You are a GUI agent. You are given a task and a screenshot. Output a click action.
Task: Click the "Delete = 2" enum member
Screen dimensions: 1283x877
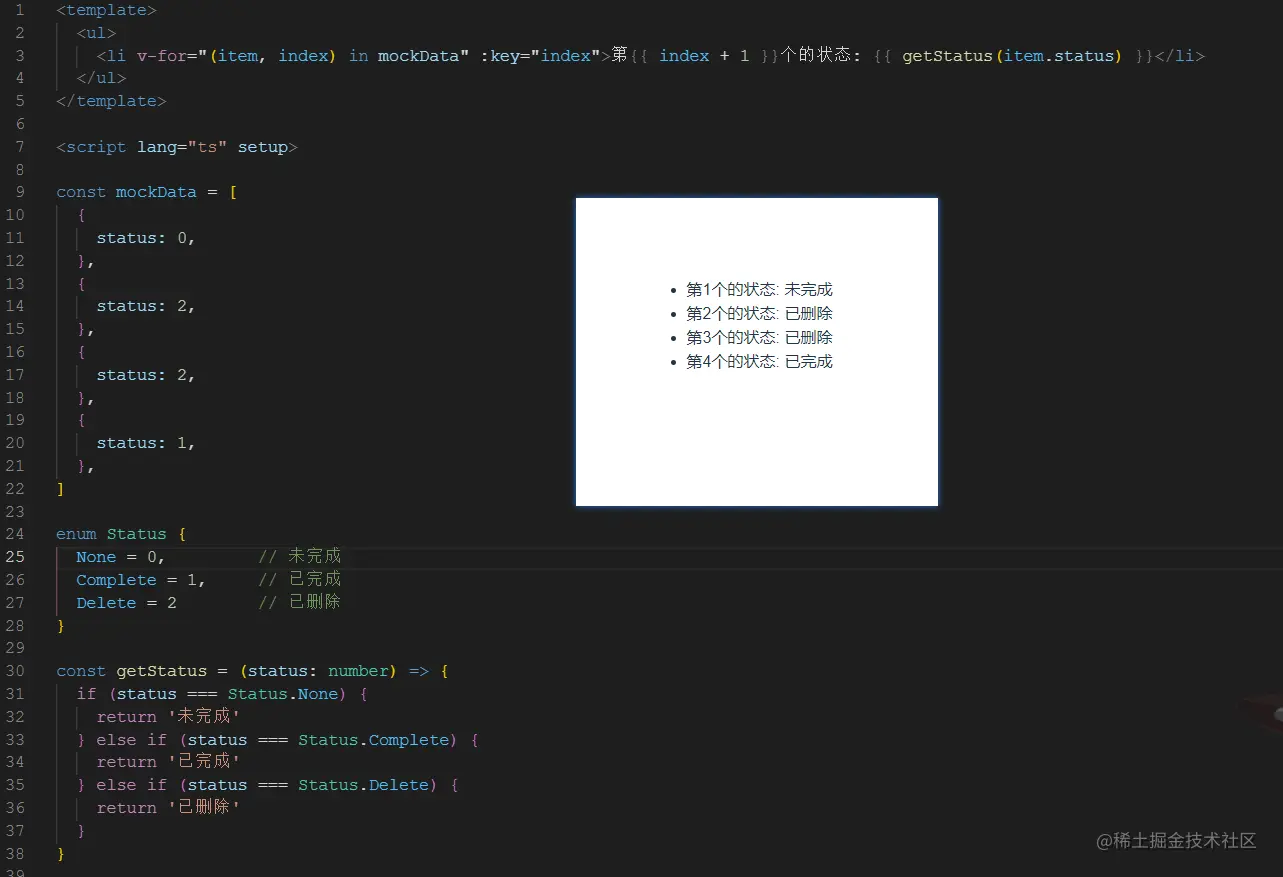tap(126, 603)
